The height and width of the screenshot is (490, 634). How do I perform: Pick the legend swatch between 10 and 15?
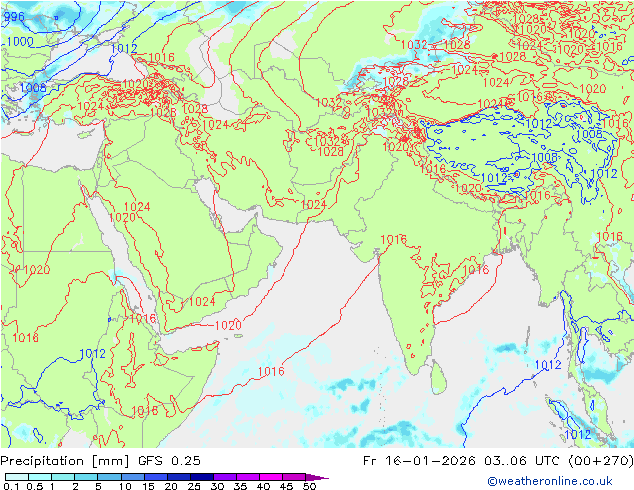click(x=133, y=477)
